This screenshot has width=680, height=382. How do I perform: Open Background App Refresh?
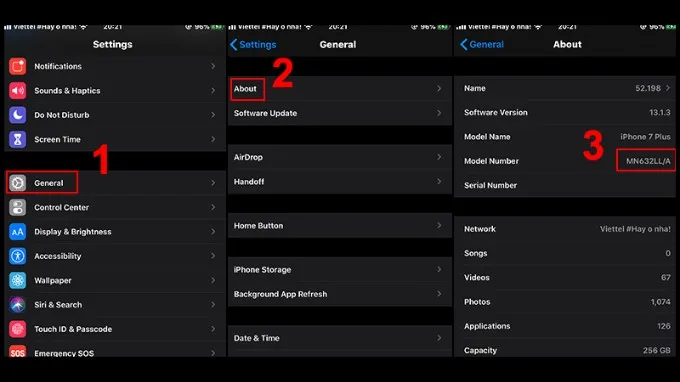coord(340,294)
